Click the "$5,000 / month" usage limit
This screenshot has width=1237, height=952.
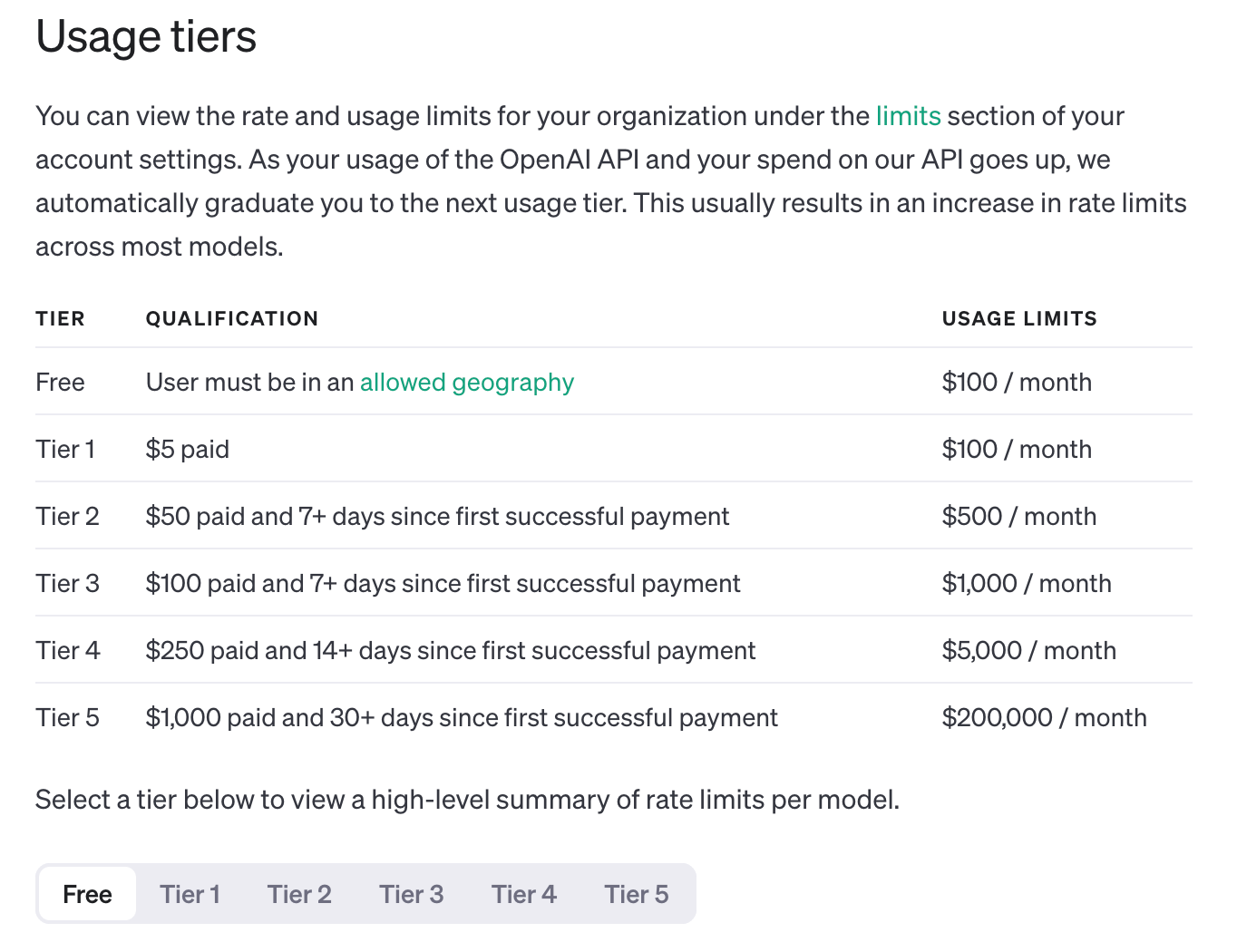point(1028,651)
